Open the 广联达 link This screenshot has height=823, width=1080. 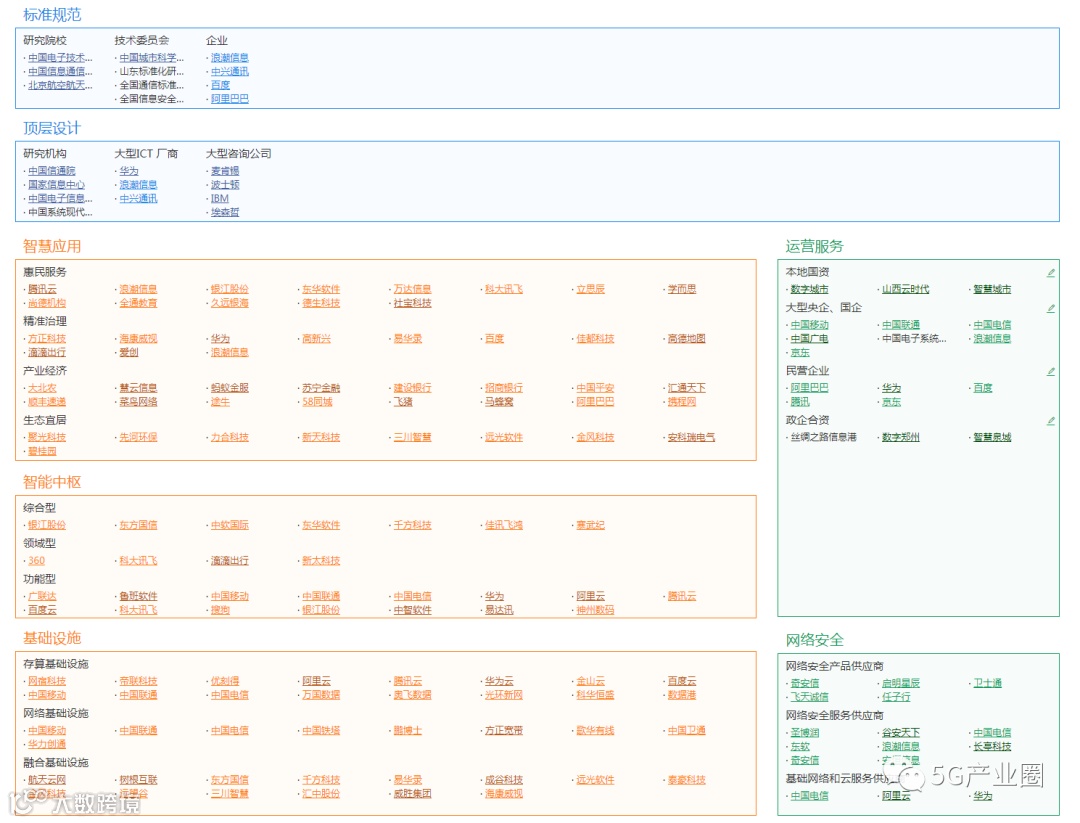point(42,596)
